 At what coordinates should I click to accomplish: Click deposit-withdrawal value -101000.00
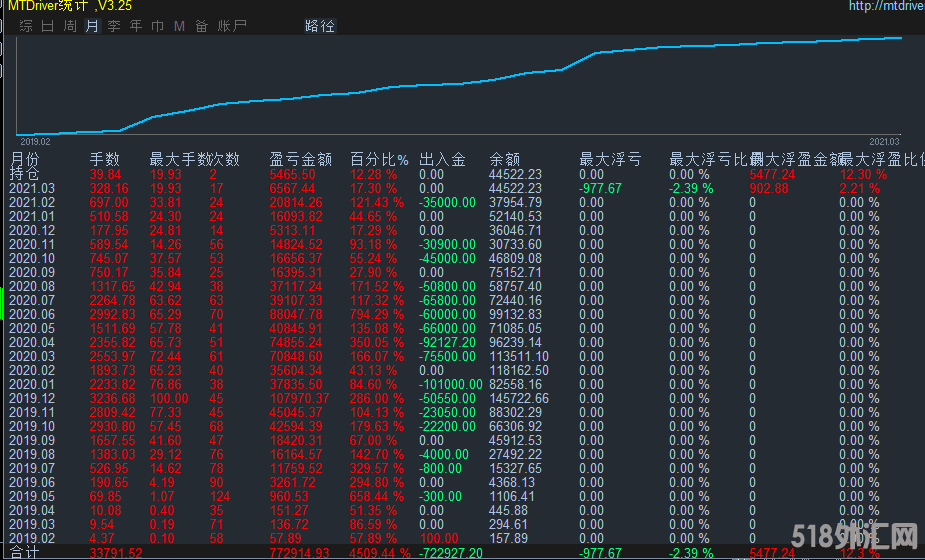click(x=451, y=384)
